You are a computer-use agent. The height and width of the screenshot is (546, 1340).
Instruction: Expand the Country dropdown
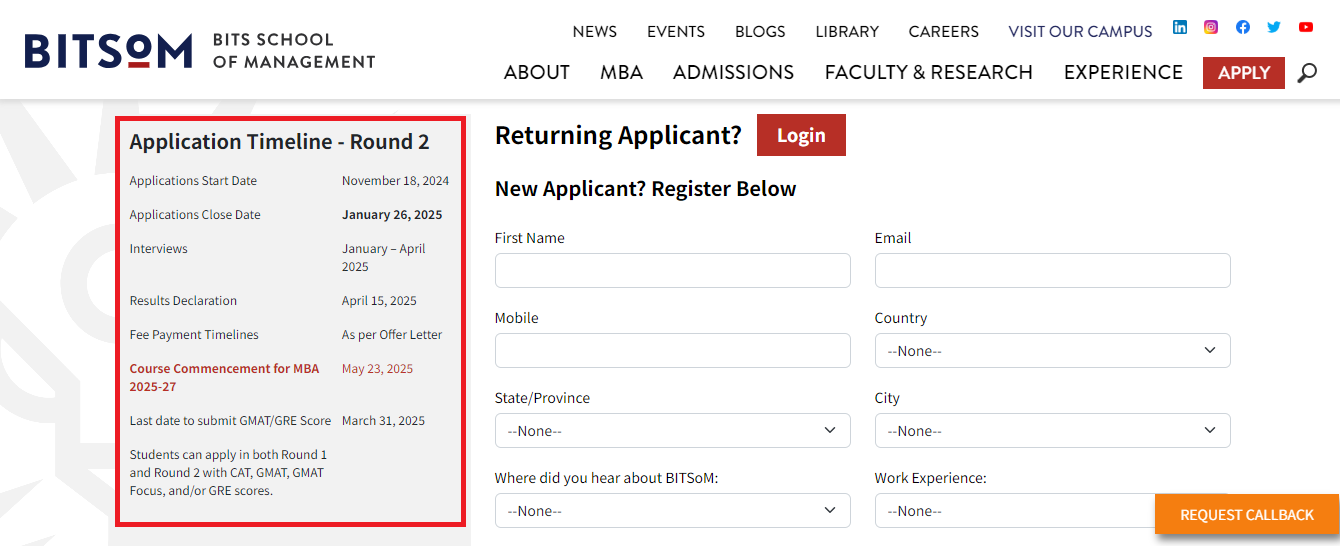tap(1053, 351)
